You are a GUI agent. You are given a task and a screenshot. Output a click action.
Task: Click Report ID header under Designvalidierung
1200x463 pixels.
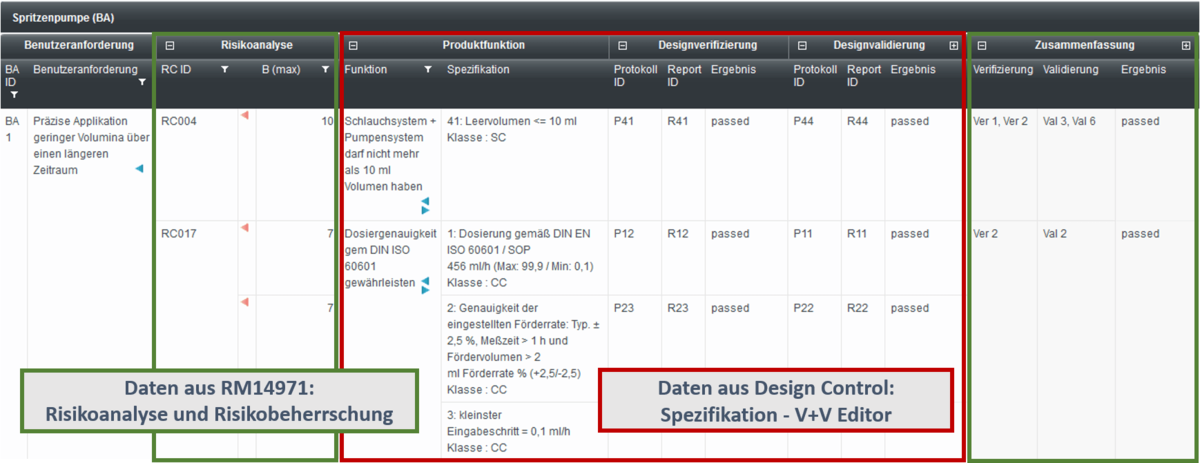[864, 76]
